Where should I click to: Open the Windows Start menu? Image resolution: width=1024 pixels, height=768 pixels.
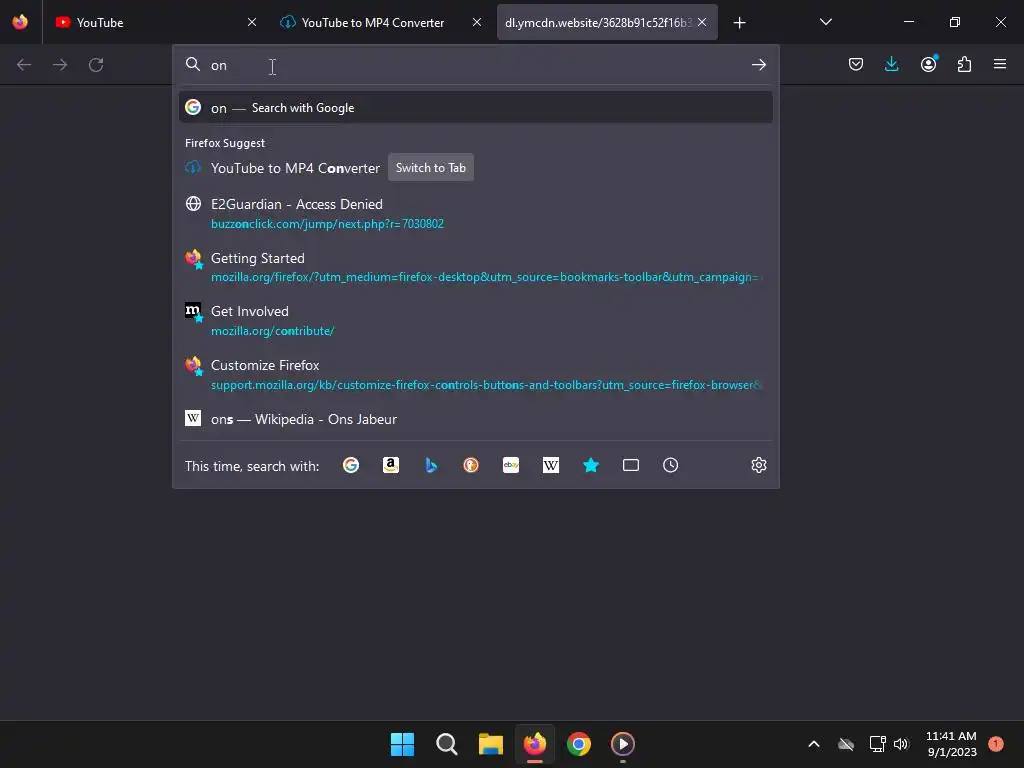(x=402, y=744)
